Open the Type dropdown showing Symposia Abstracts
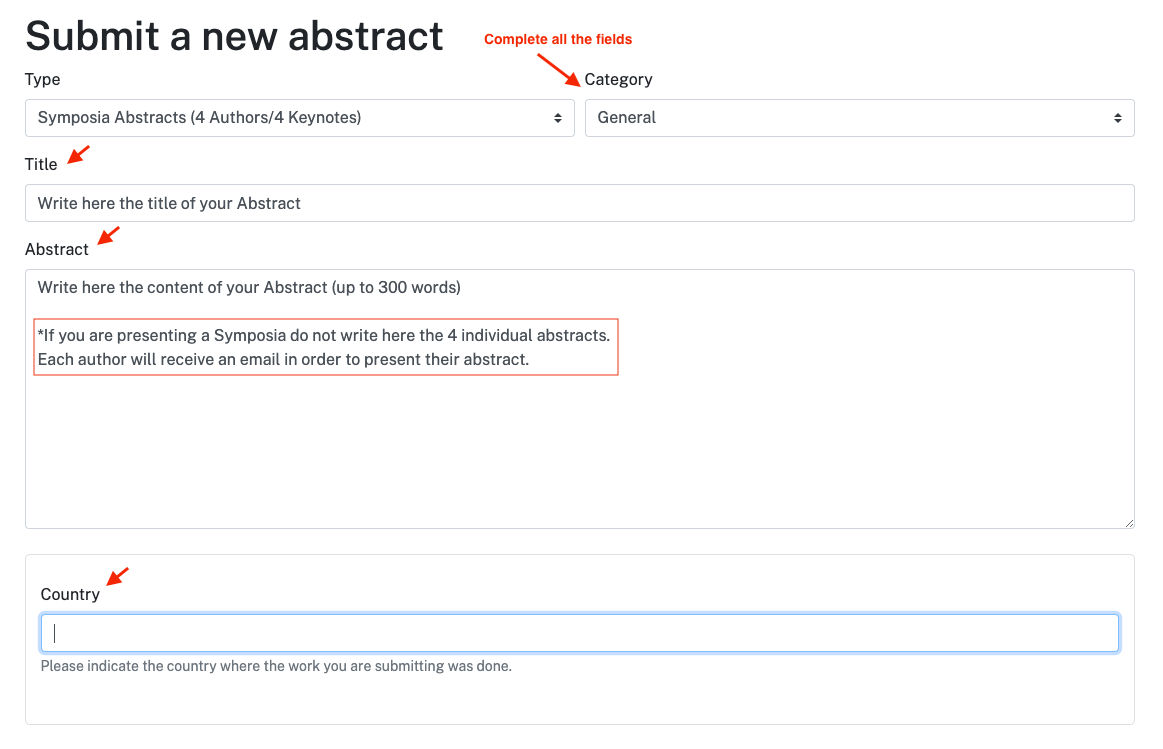This screenshot has height=749, width=1163. (x=300, y=118)
